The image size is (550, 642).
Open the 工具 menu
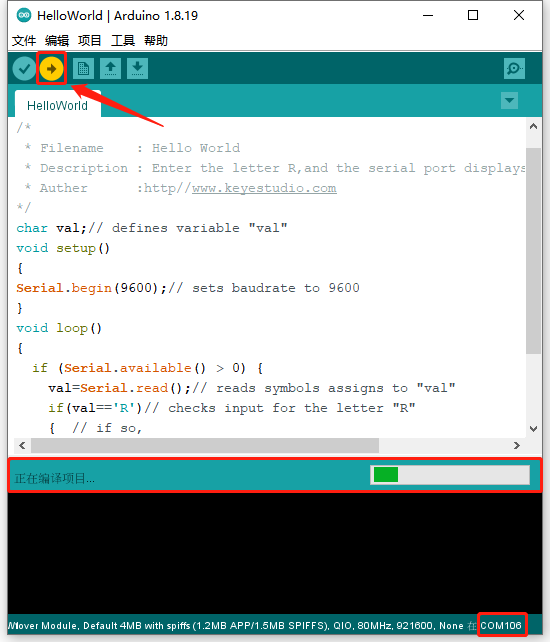[x=123, y=41]
